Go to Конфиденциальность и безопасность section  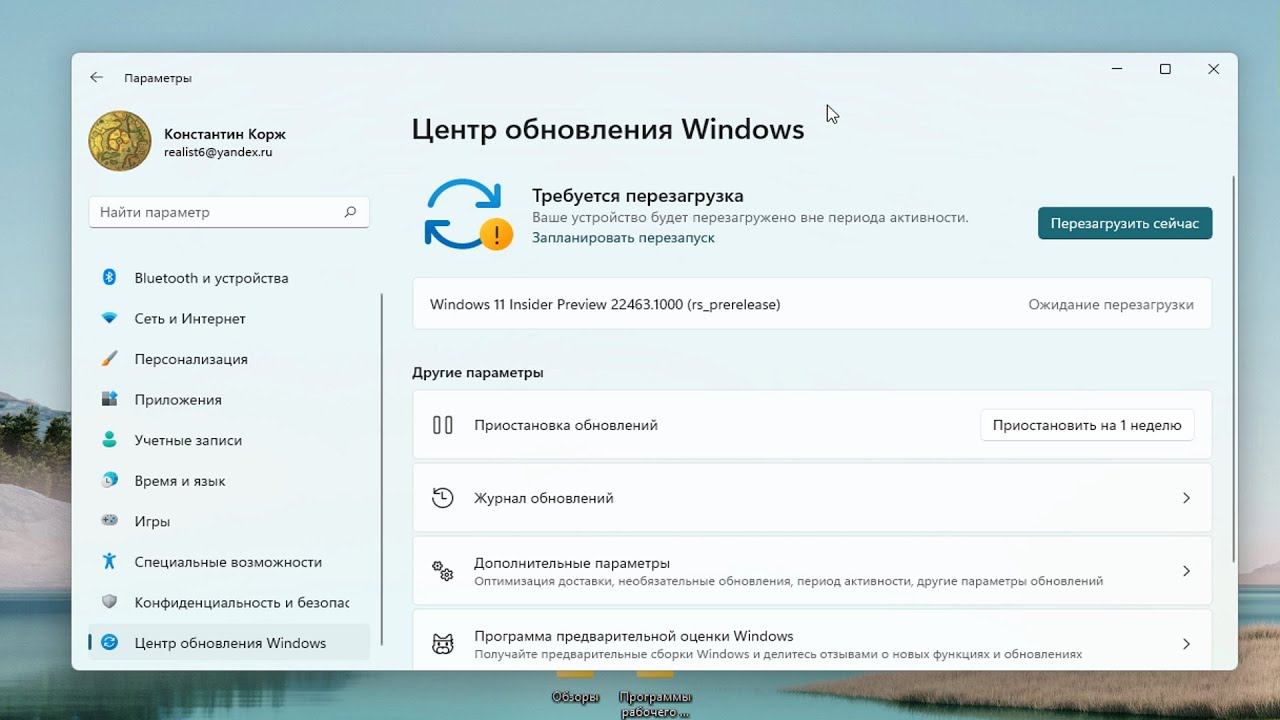tap(229, 602)
